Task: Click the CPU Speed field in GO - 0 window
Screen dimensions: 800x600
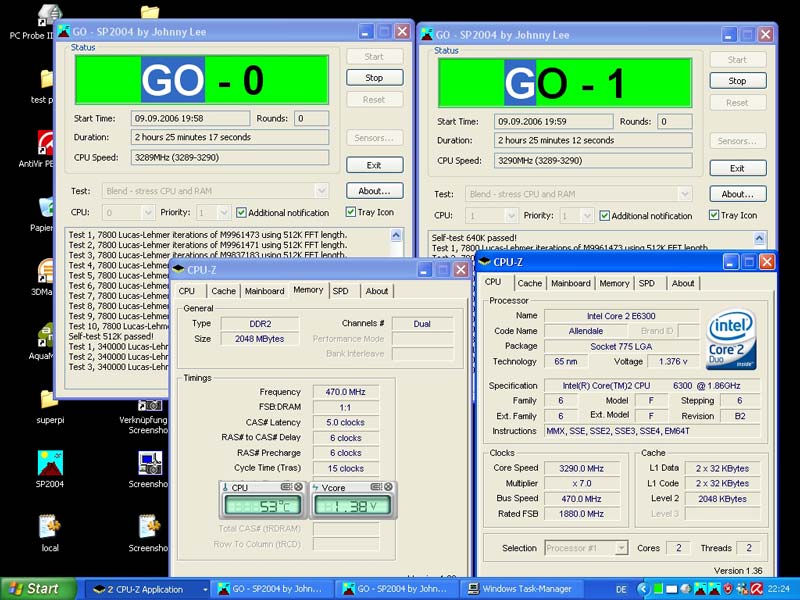Action: pyautogui.click(x=230, y=158)
